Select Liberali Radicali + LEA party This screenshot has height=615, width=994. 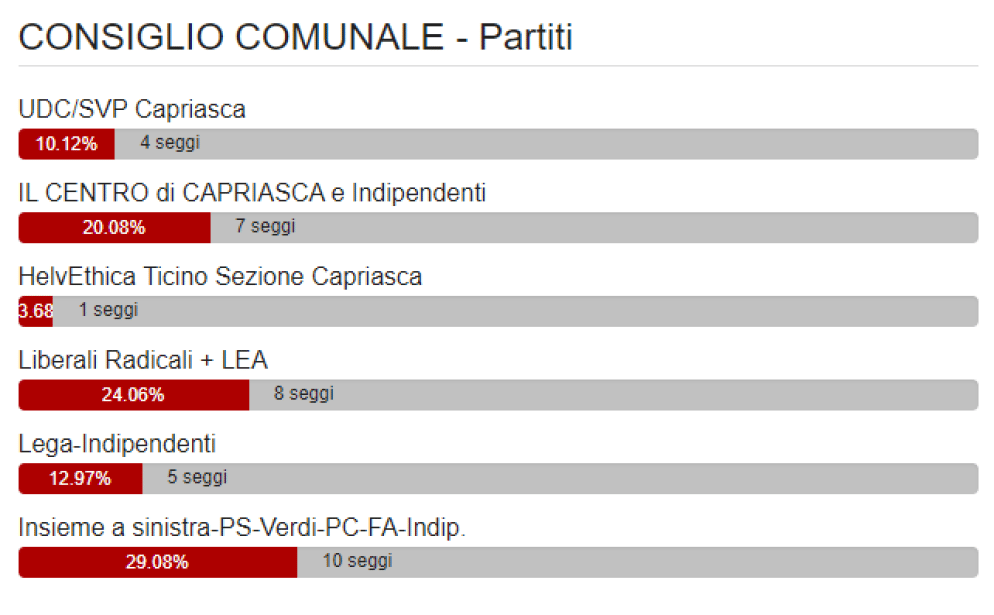(143, 360)
